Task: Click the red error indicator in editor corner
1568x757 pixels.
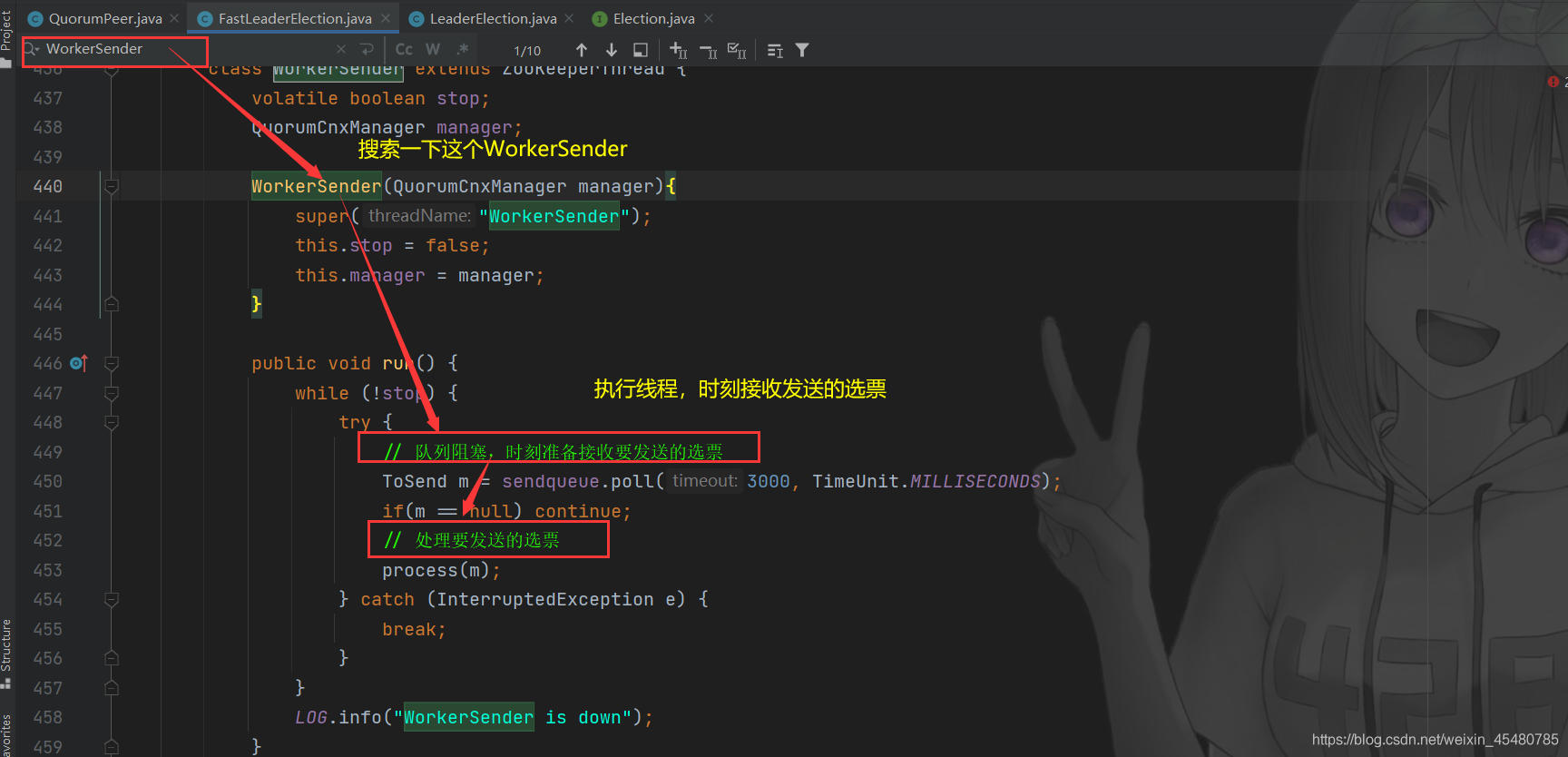Action: pyautogui.click(x=1553, y=82)
